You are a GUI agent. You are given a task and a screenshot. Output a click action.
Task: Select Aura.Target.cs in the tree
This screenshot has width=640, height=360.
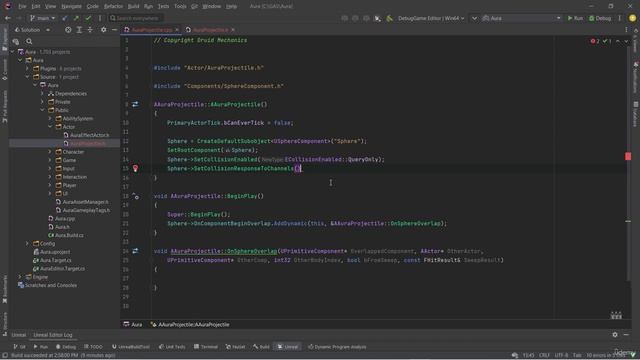(x=52, y=260)
